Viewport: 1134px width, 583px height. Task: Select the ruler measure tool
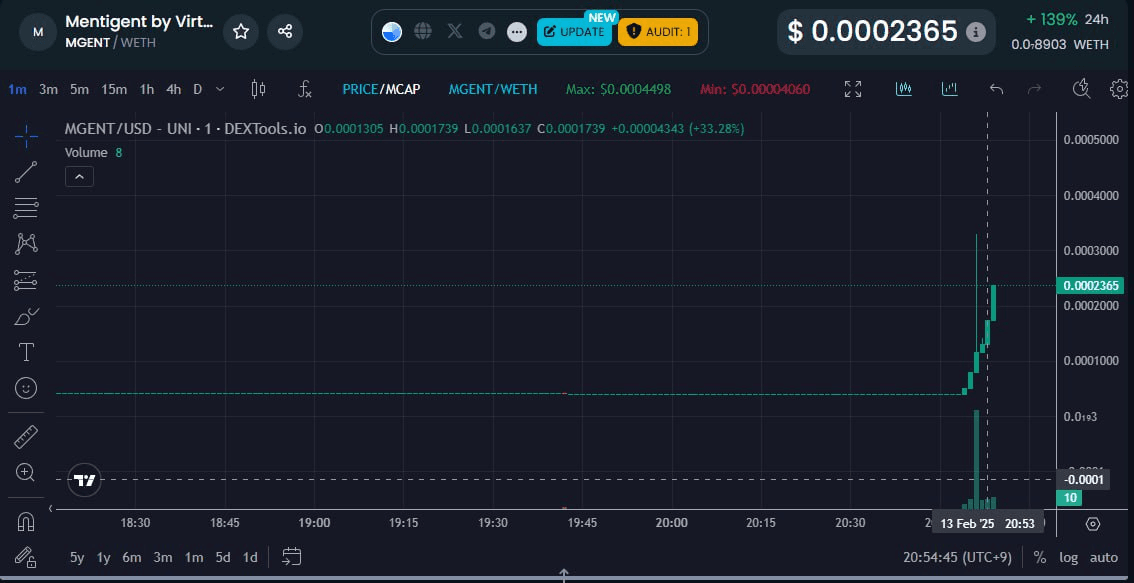(26, 437)
